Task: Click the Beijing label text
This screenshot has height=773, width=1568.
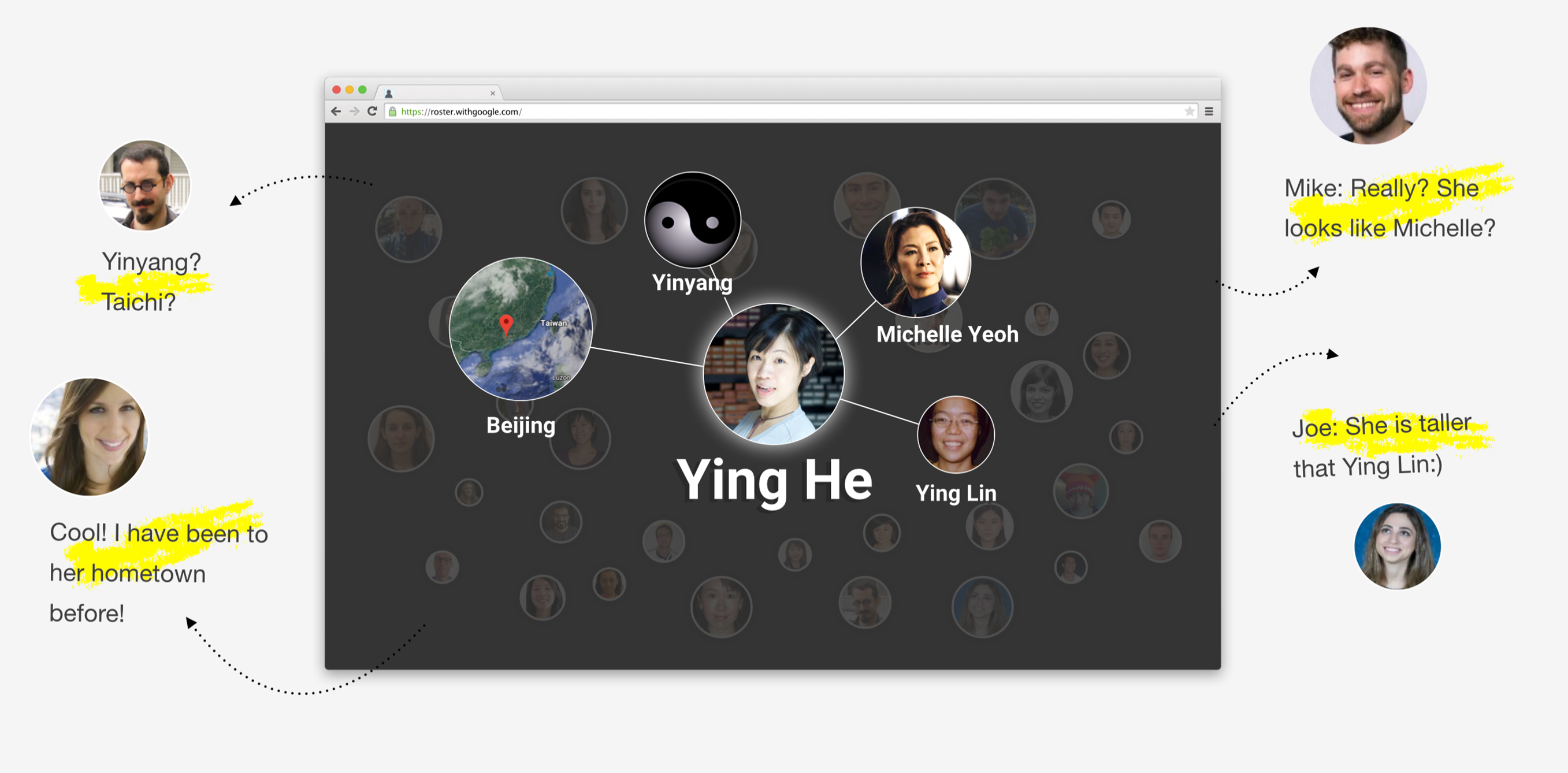Action: click(x=521, y=425)
